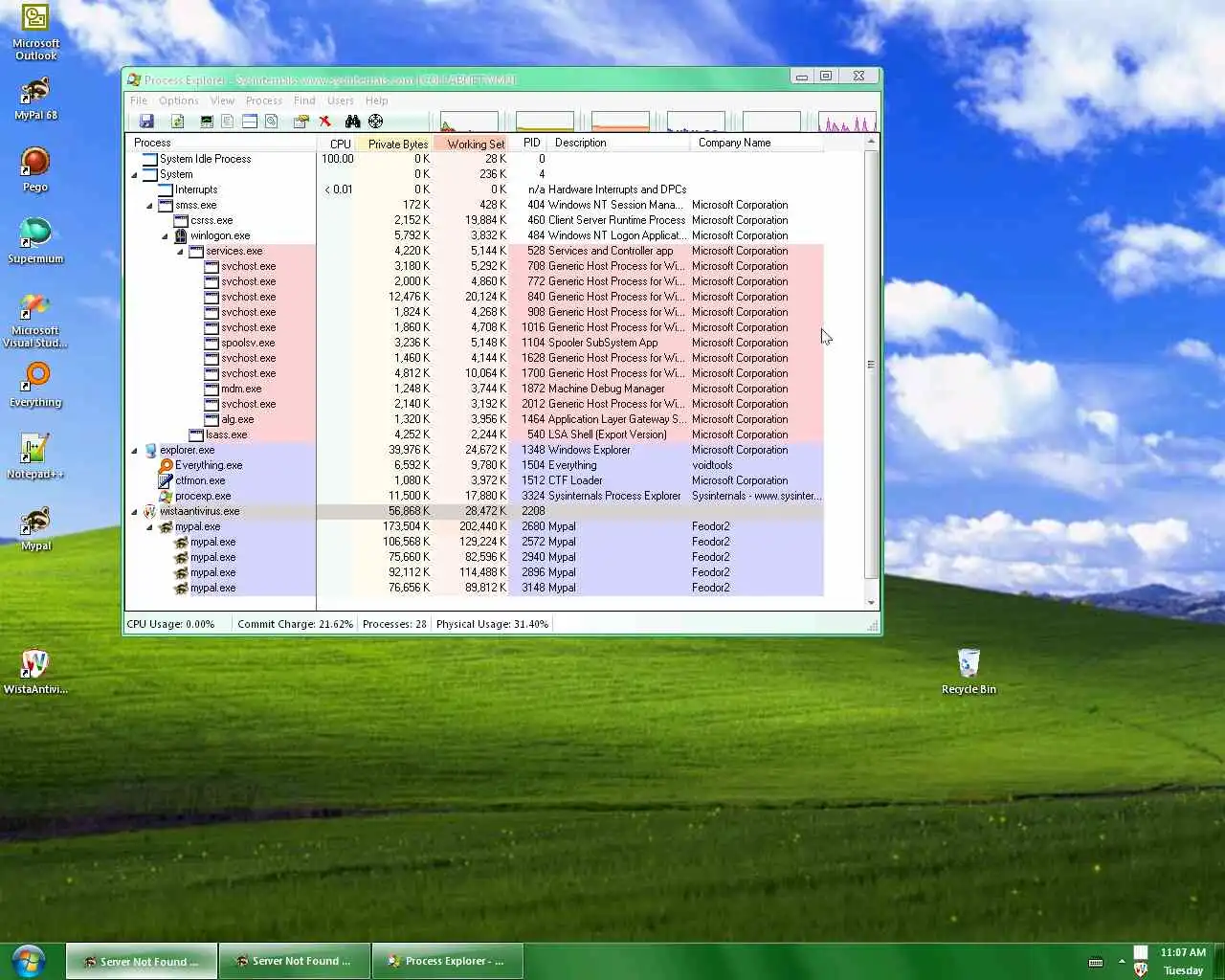Click the Windows Start orb
Screen dimensions: 1225x980
29,961
